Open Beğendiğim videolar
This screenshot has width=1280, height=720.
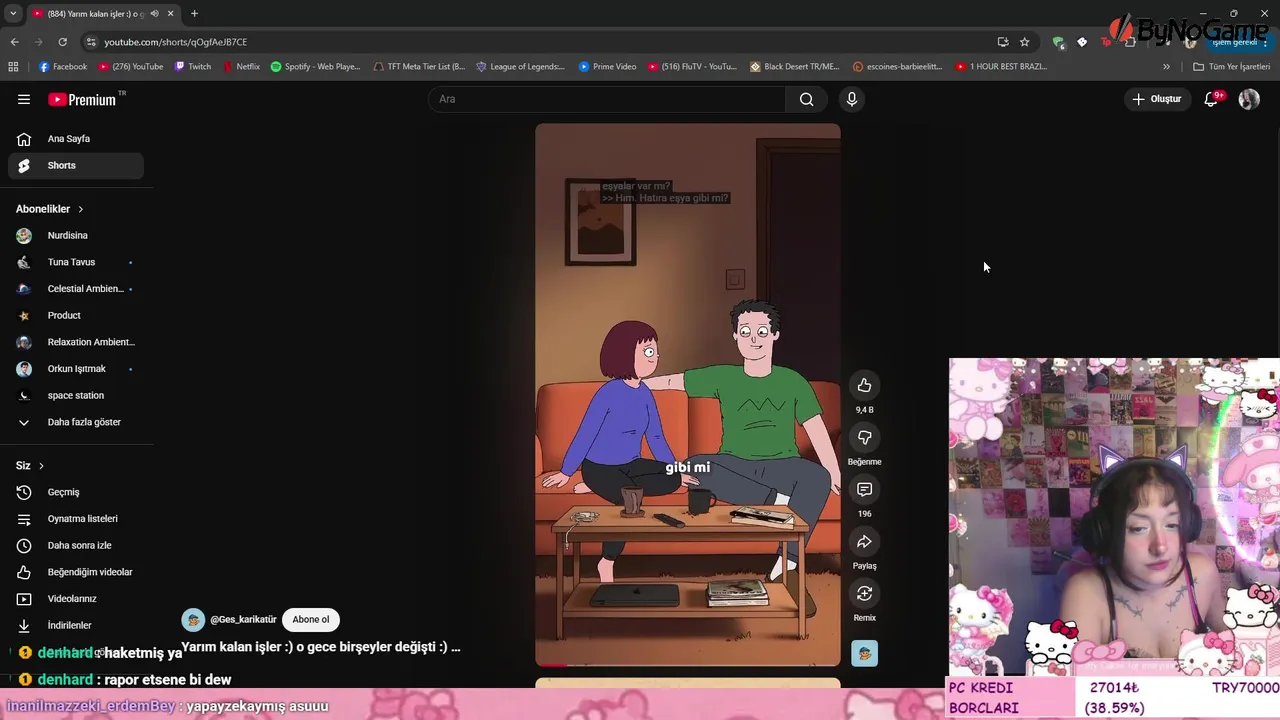tap(76, 572)
